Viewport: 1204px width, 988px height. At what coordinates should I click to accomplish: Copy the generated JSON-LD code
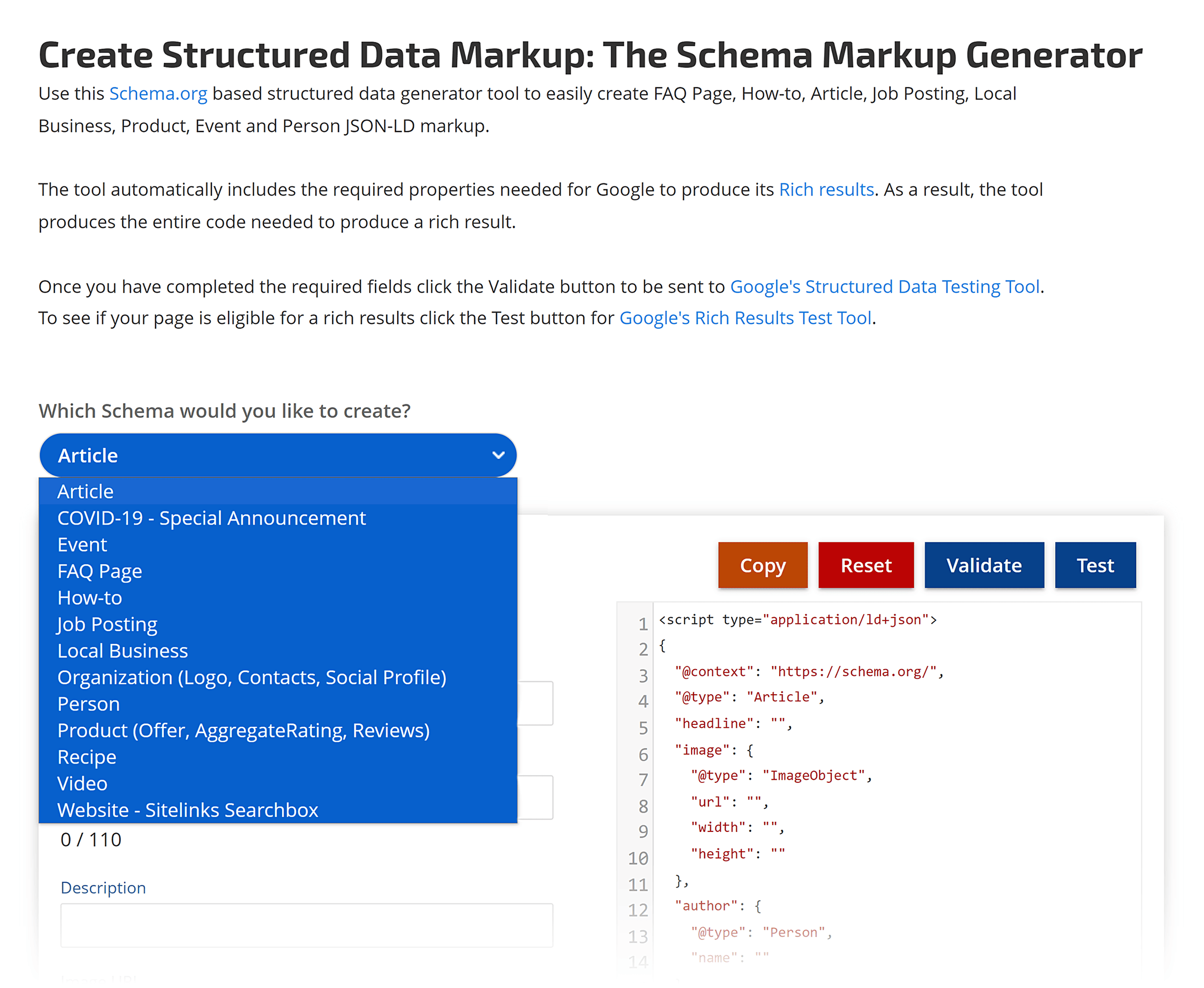coord(762,565)
